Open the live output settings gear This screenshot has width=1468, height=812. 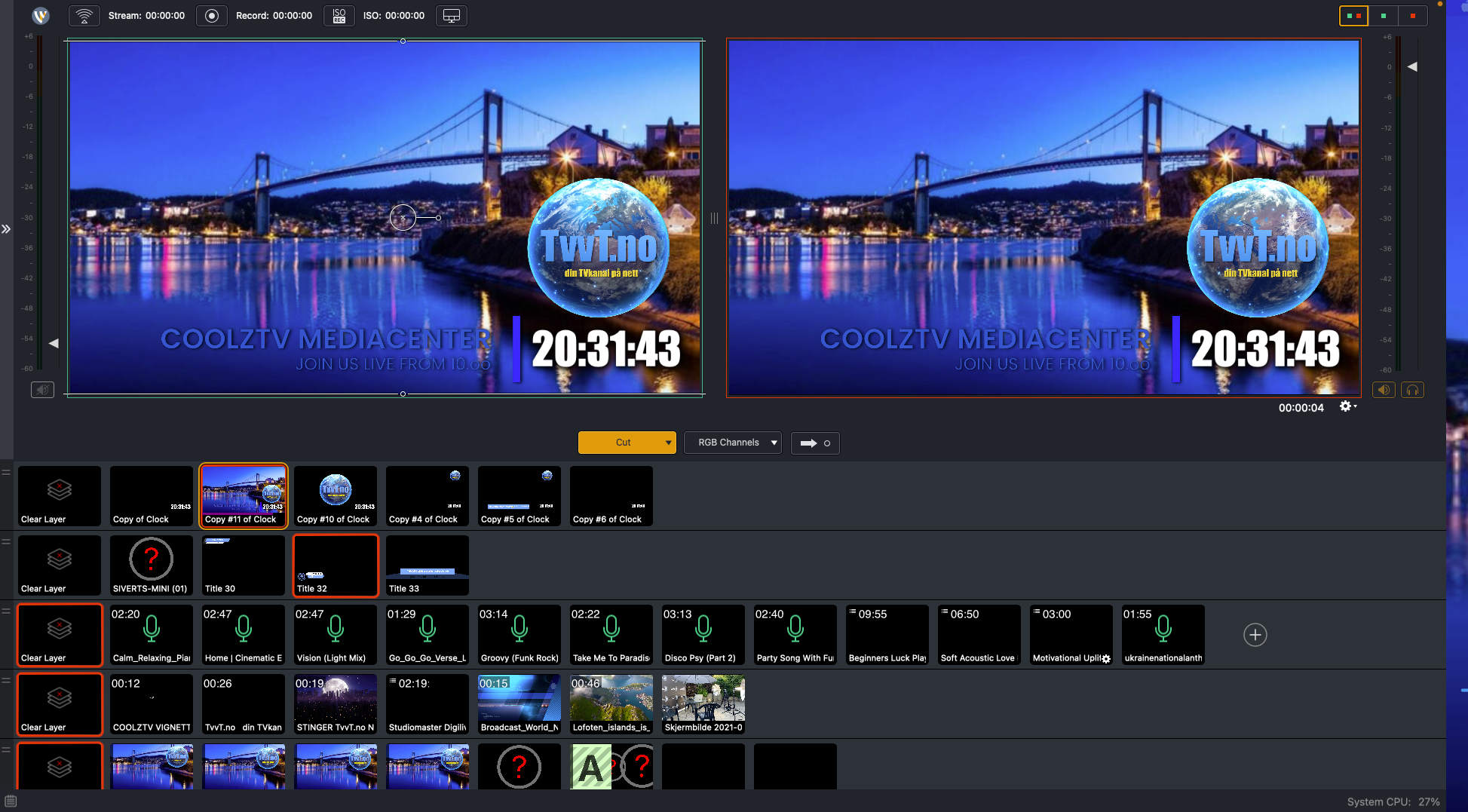click(x=1347, y=406)
